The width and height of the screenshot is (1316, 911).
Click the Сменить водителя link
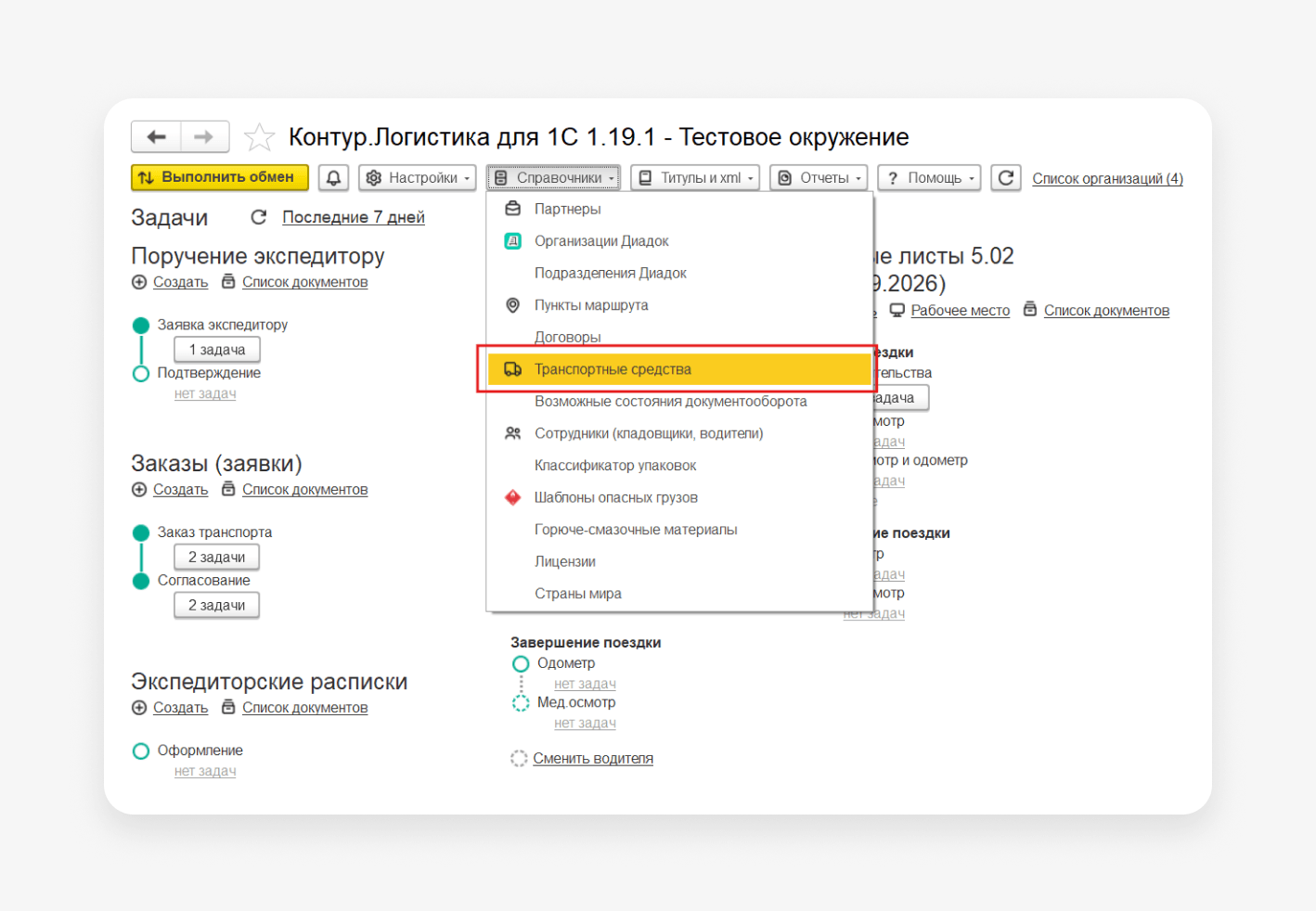click(x=593, y=759)
